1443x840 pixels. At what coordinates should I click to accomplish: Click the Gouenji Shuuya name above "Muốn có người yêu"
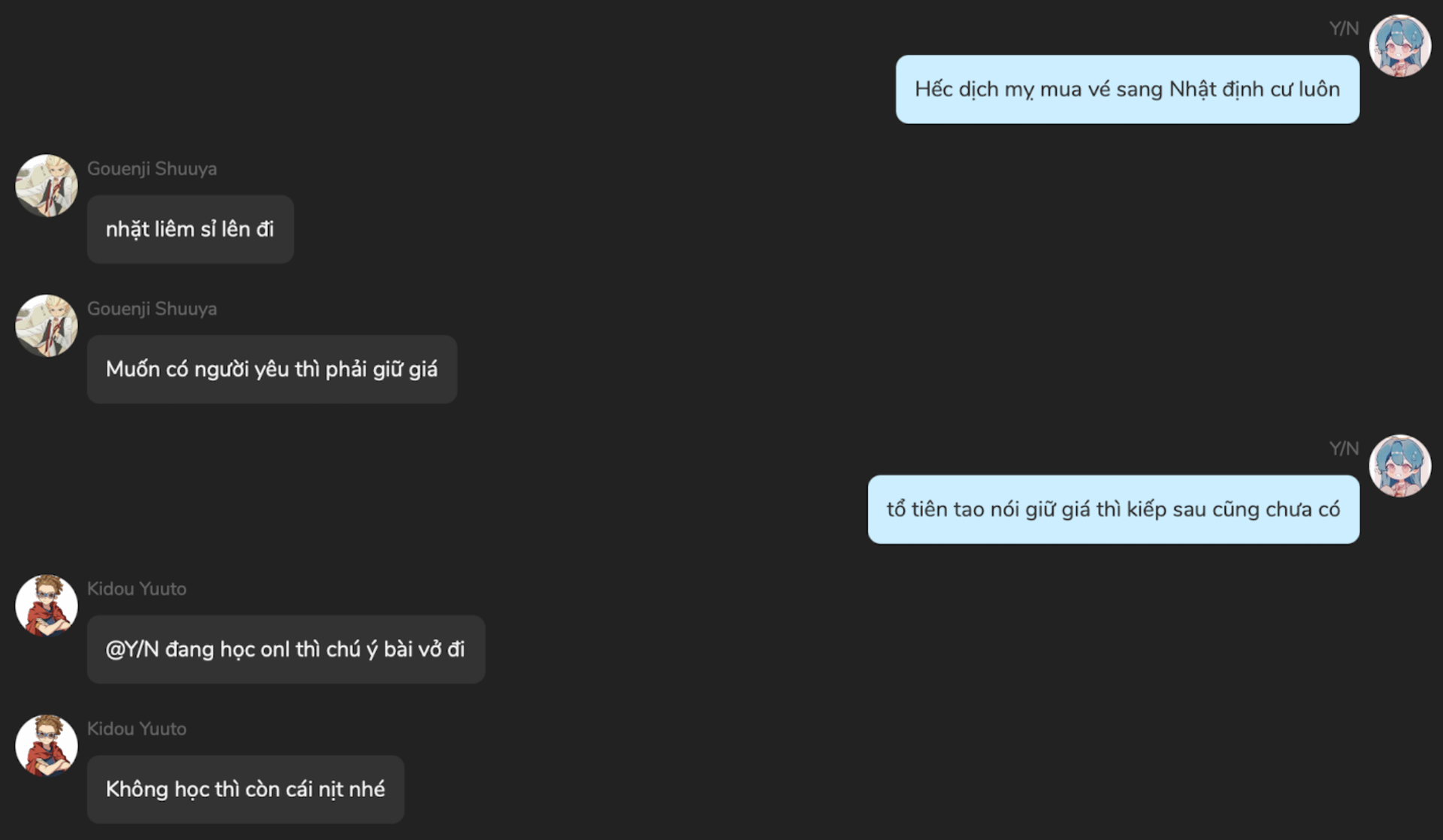[152, 309]
